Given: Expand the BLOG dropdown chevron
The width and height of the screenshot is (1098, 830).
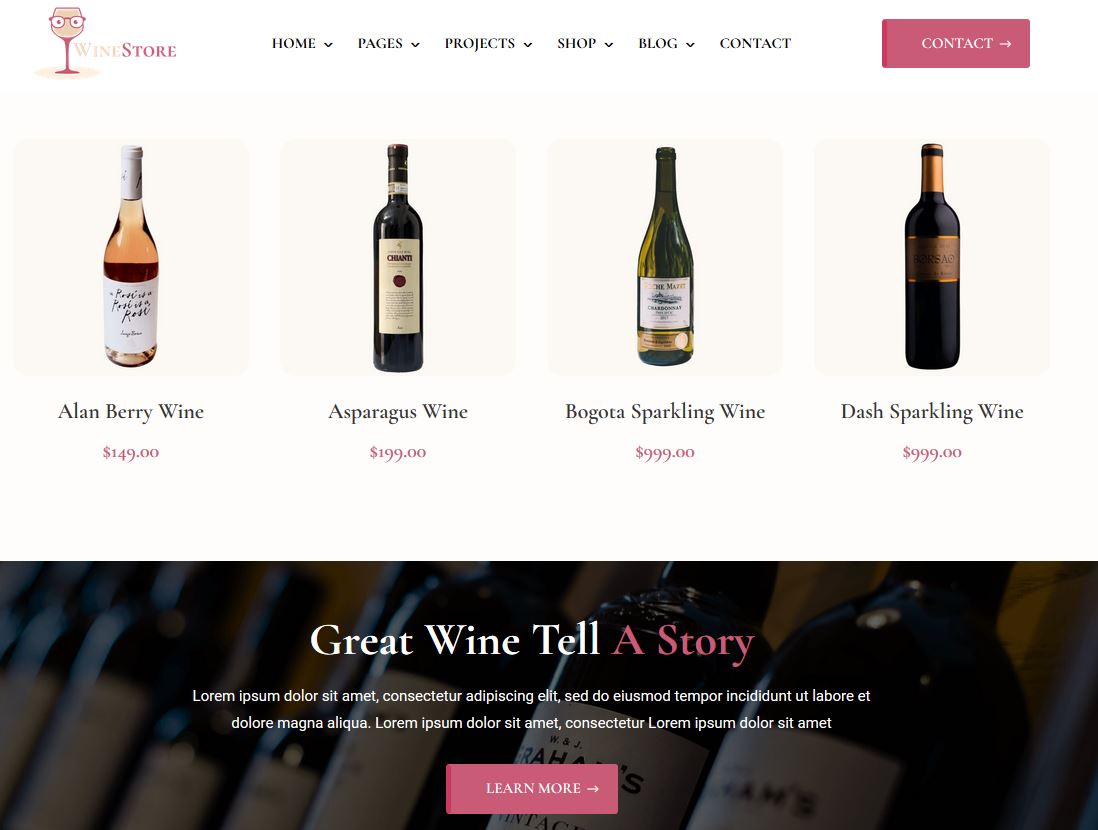Looking at the screenshot, I should [690, 45].
